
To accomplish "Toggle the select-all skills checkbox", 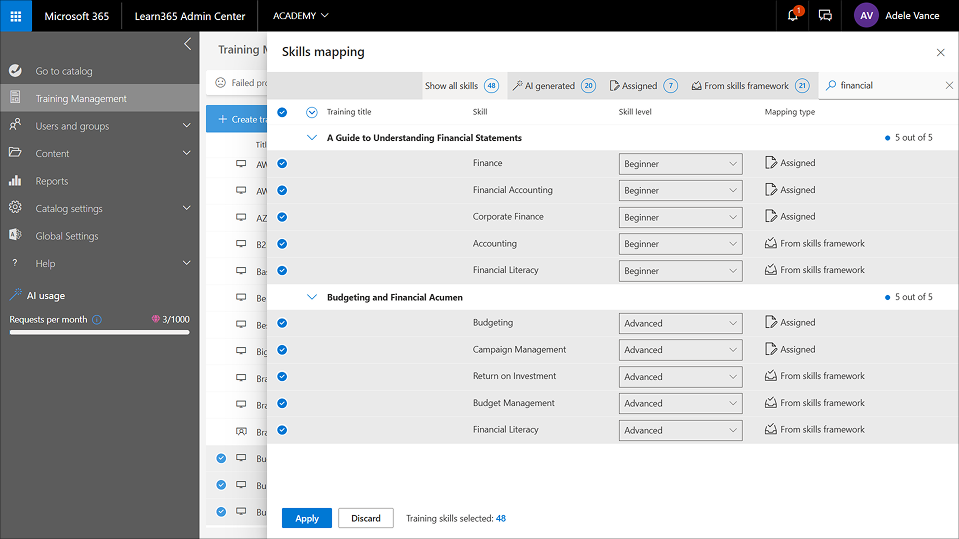I will coord(282,112).
